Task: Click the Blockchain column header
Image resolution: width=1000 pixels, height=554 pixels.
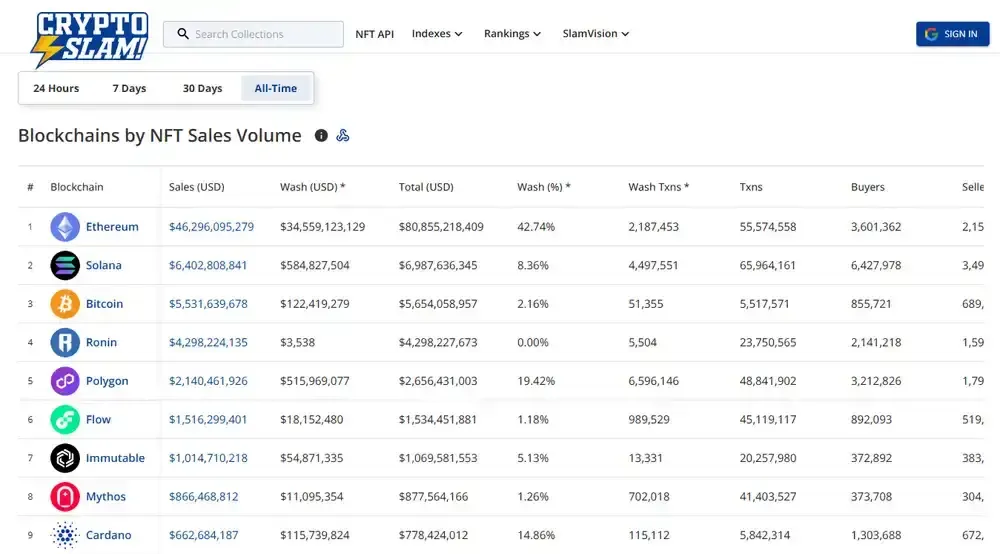Action: [77, 187]
